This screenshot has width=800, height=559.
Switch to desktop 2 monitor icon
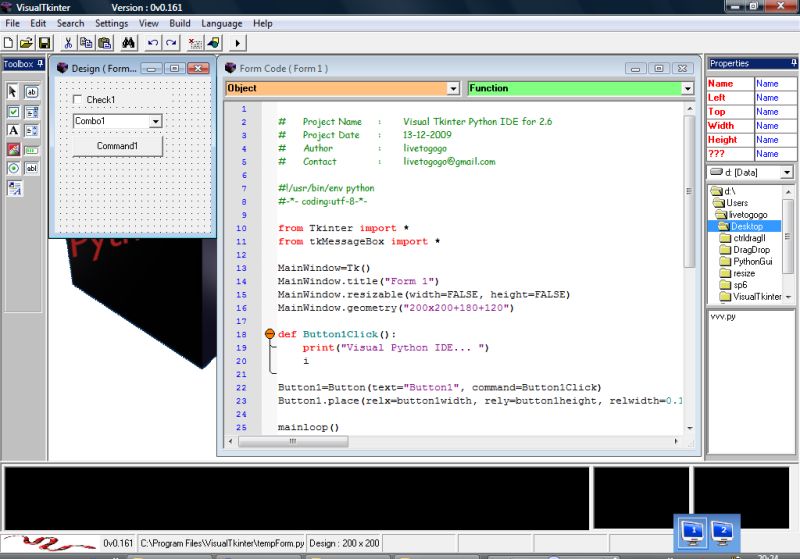pyautogui.click(x=722, y=533)
